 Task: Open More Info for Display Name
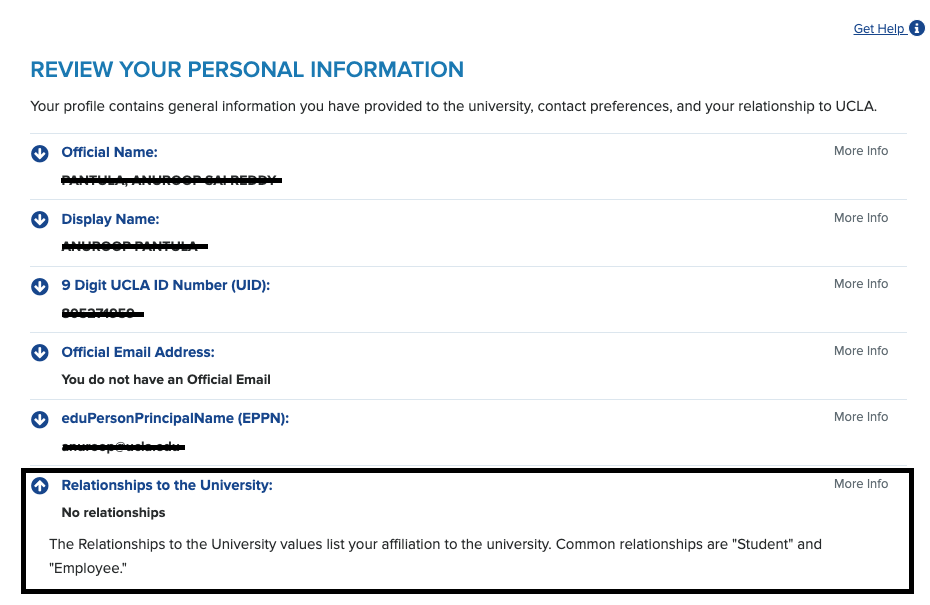pos(861,218)
